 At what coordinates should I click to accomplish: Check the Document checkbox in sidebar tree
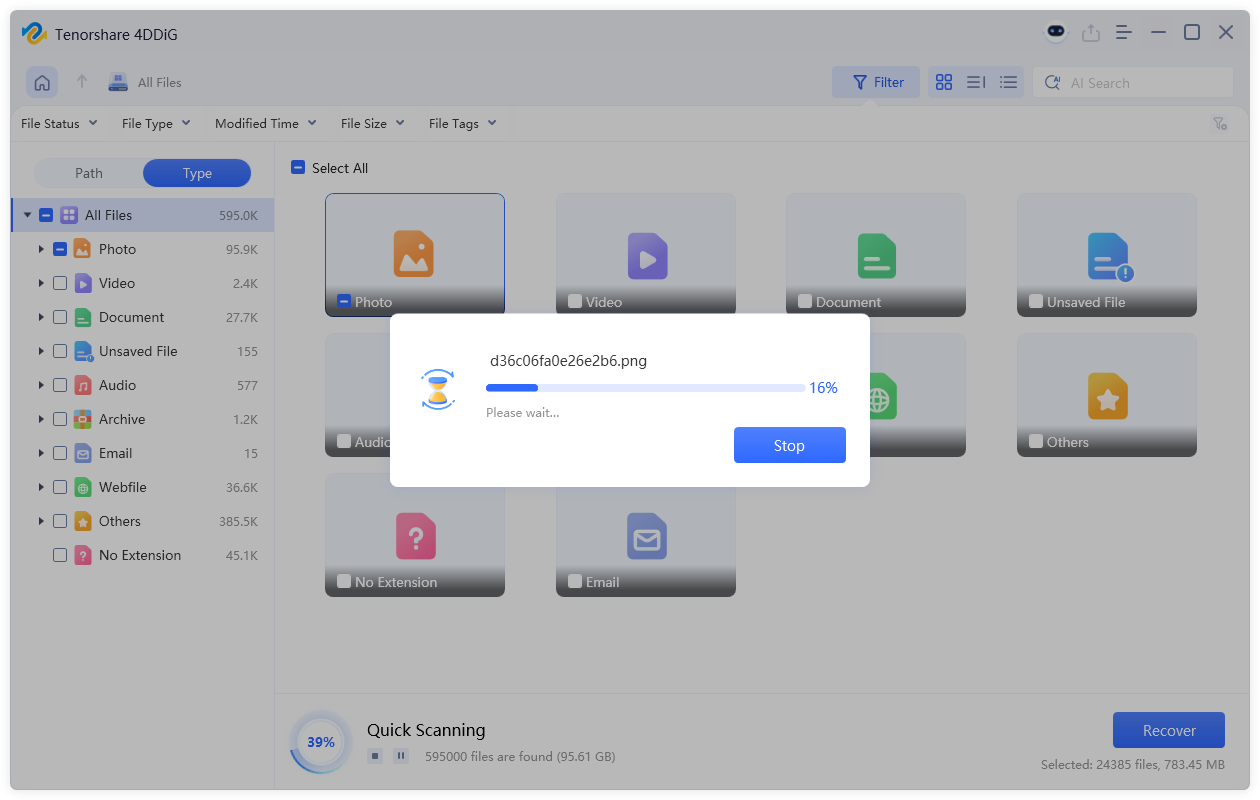click(x=60, y=317)
